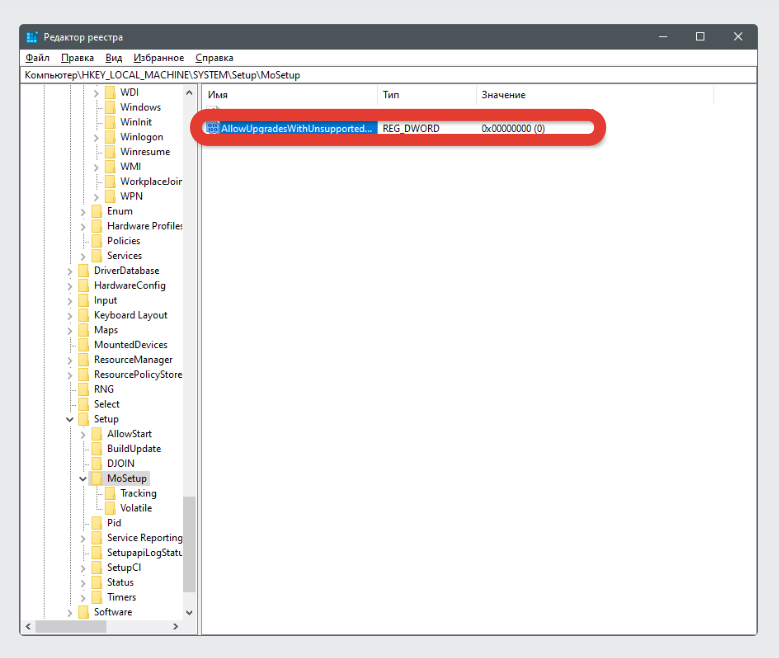
Task: Click the Select folder icon
Action: pyautogui.click(x=84, y=405)
